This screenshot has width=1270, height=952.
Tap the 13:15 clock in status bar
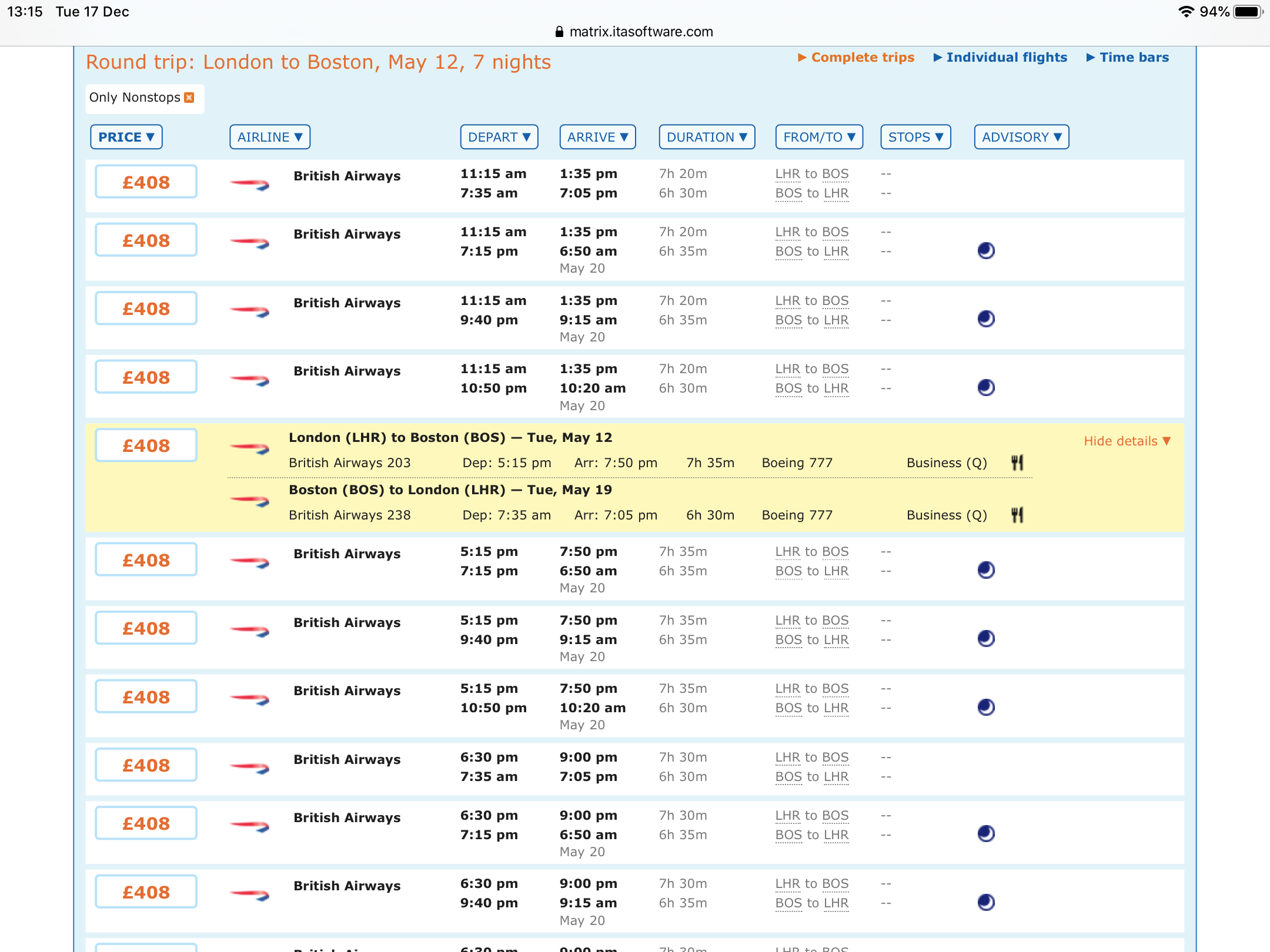click(25, 12)
